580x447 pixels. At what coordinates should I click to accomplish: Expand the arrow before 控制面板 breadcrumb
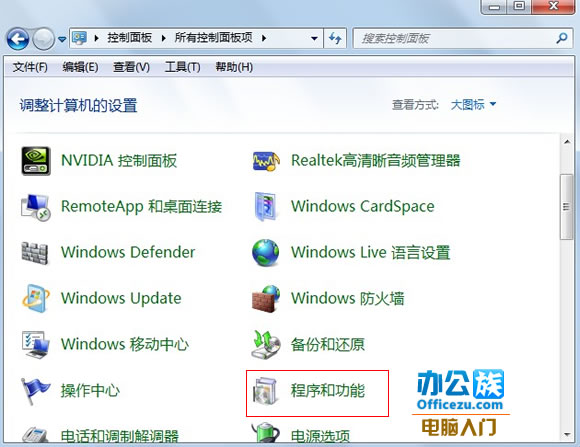pyautogui.click(x=96, y=38)
